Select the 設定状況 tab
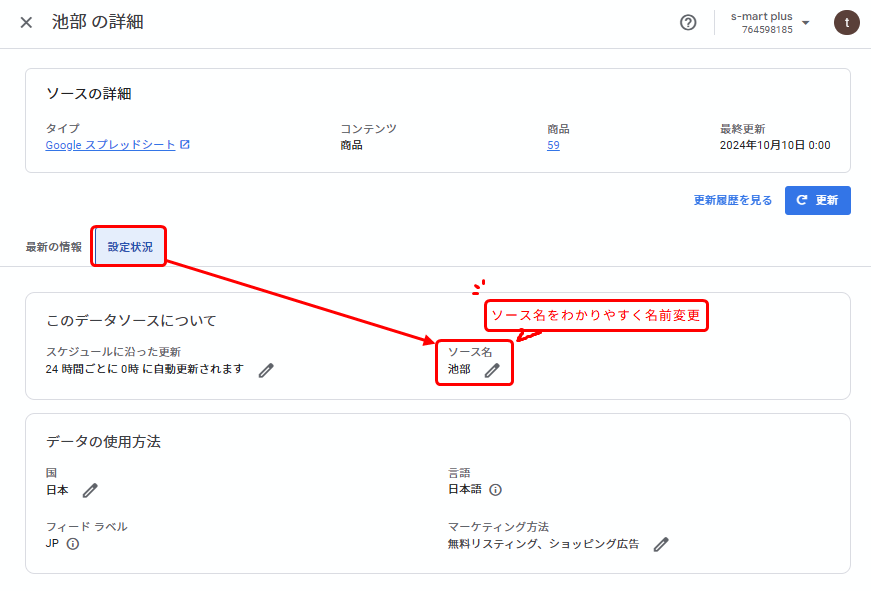Viewport: 871px width, 591px height. click(x=130, y=247)
